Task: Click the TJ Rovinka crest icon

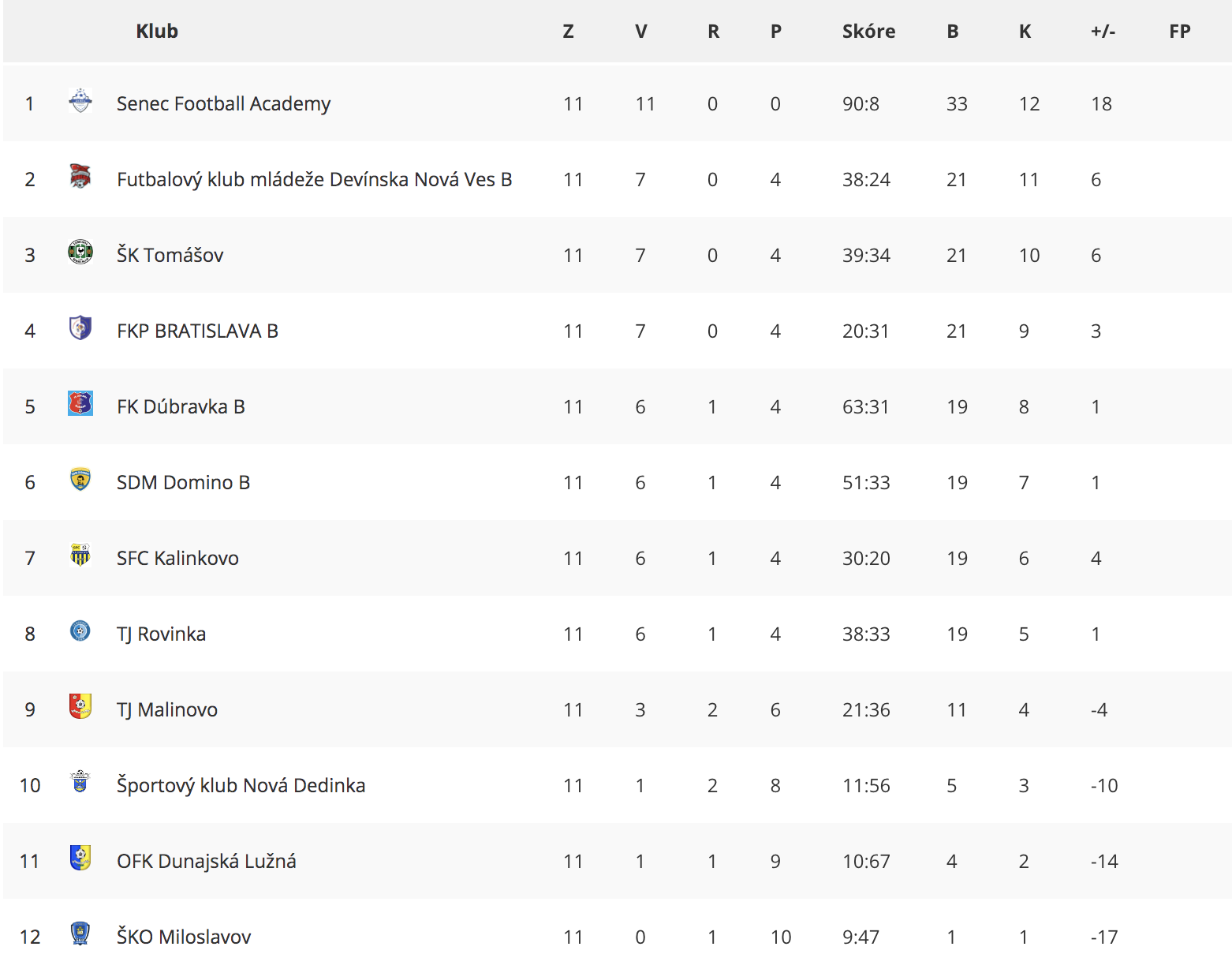Action: coord(80,631)
